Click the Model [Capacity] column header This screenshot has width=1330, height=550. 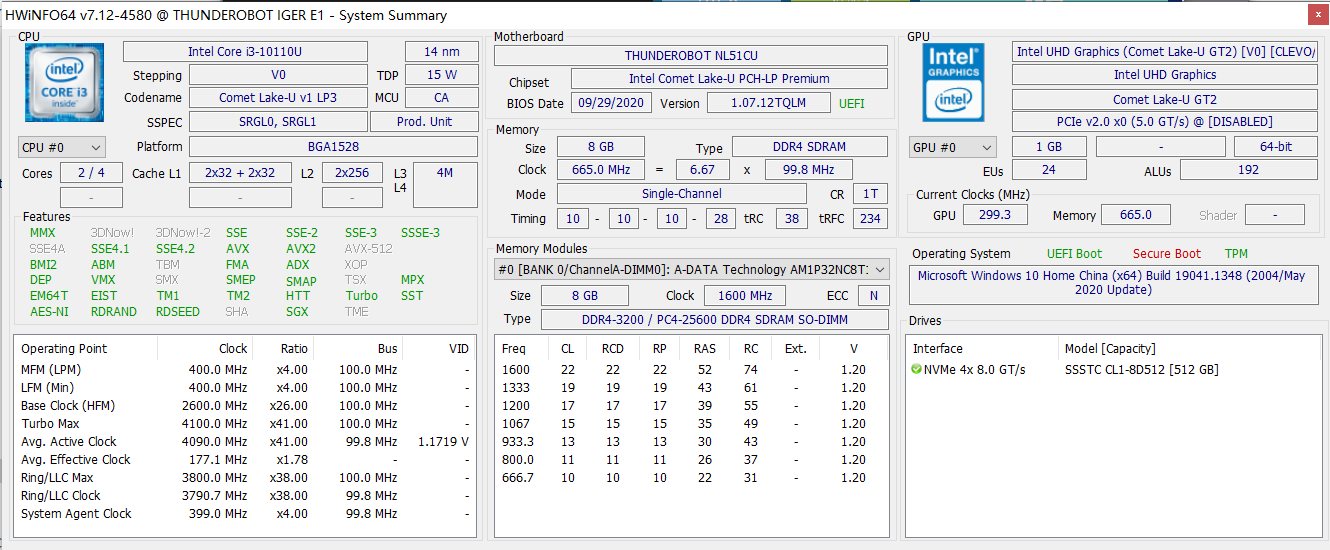click(1109, 349)
